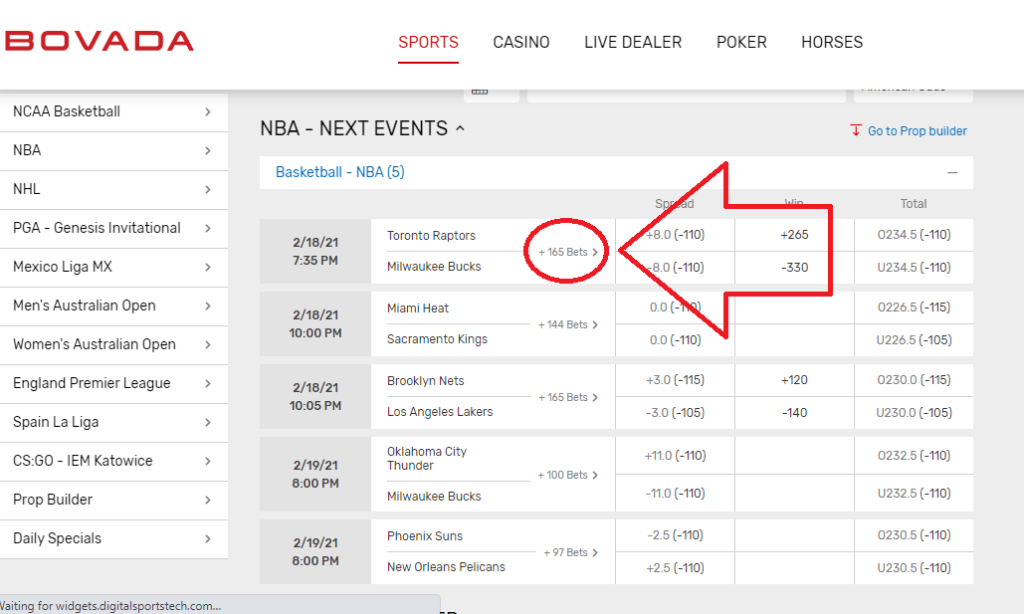
Task: Select under U230.5 (-110) total
Action: click(914, 568)
